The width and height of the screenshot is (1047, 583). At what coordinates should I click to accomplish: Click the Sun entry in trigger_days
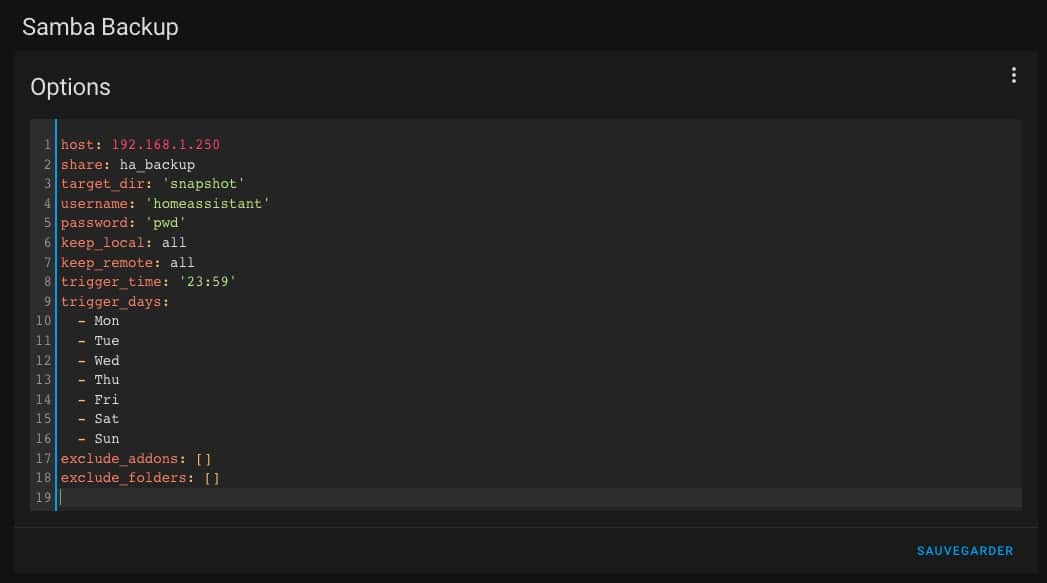tap(107, 439)
